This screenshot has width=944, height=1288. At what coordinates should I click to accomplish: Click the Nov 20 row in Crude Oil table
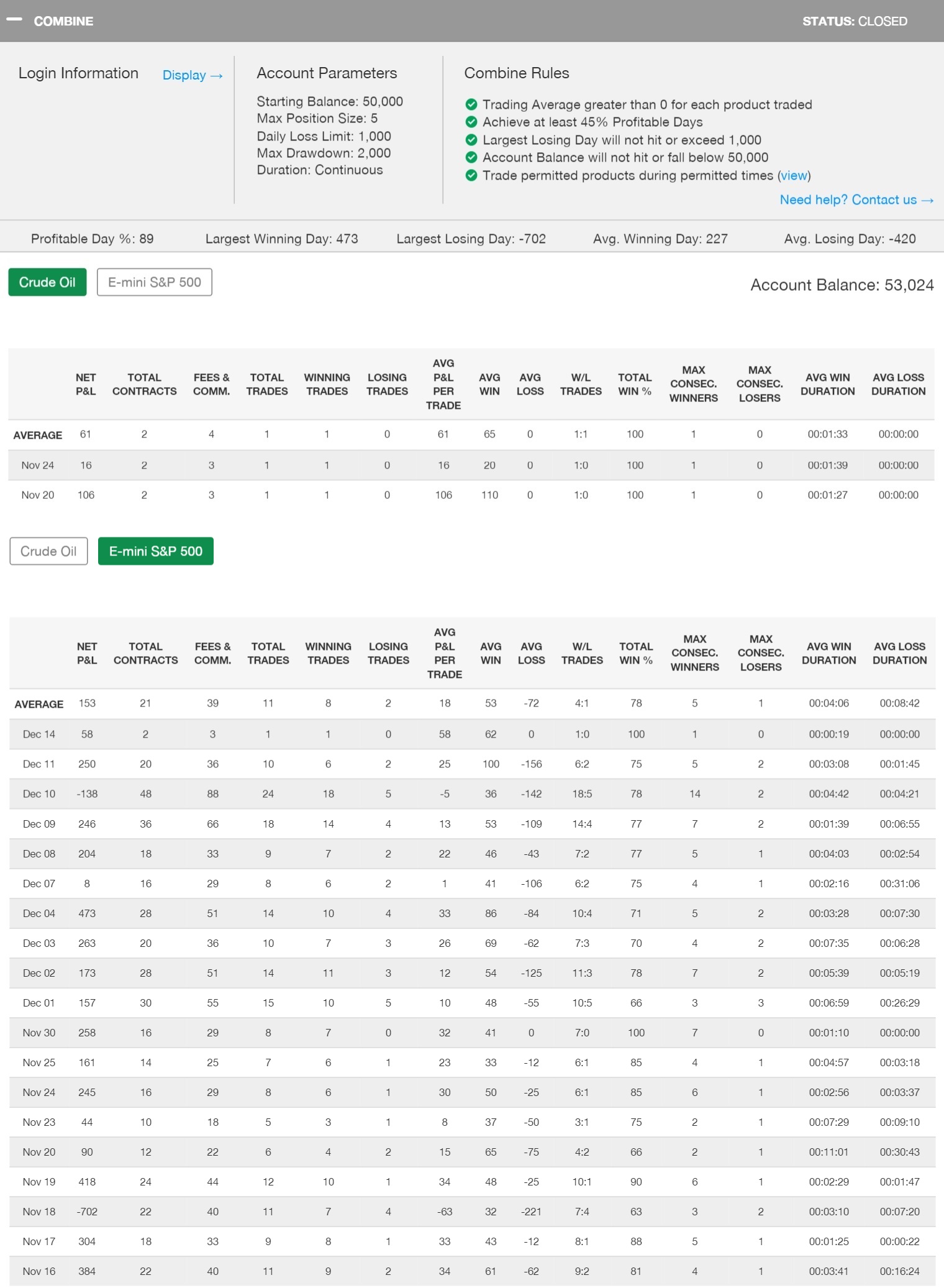coord(38,495)
